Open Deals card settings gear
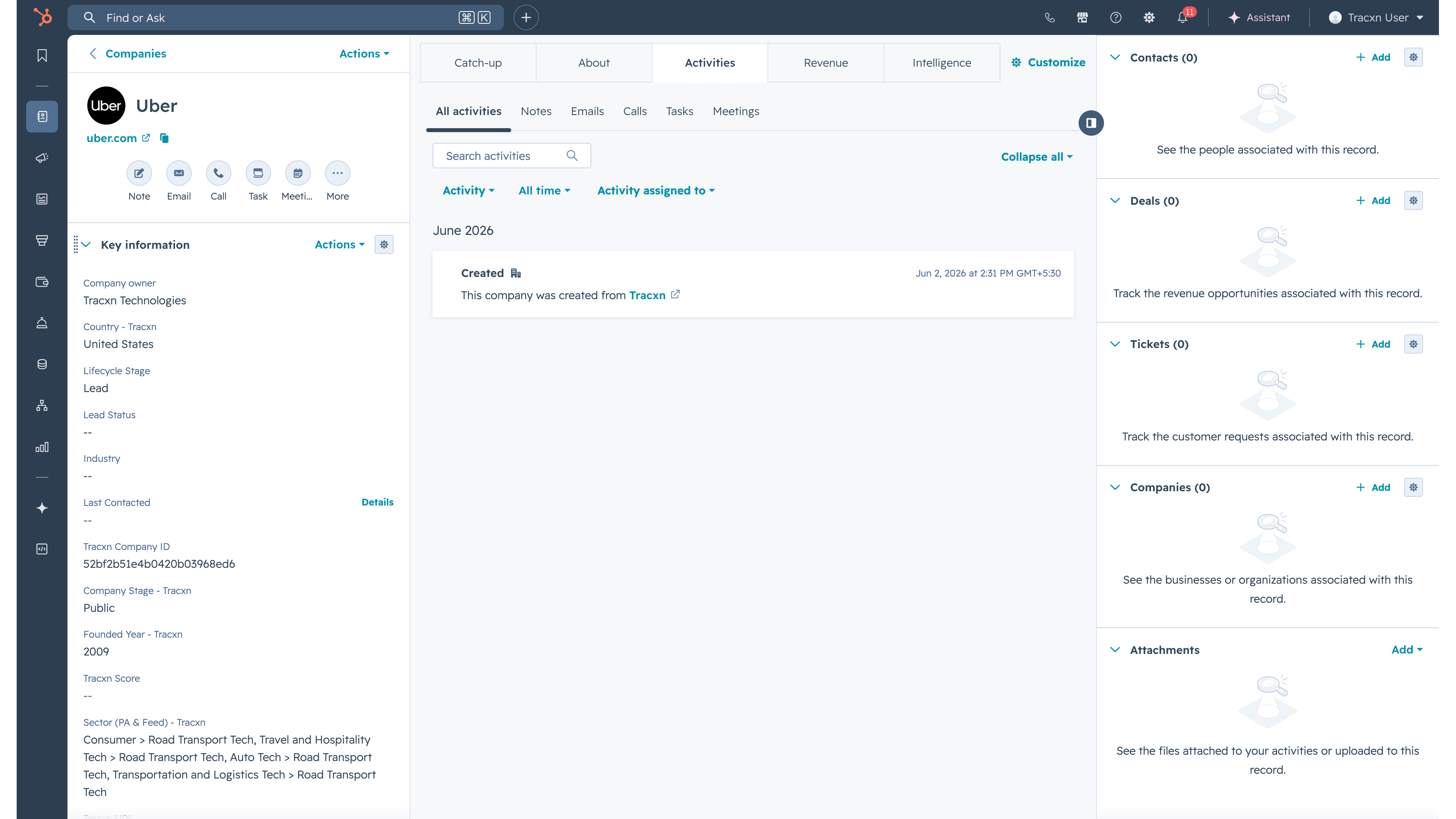 [x=1413, y=201]
